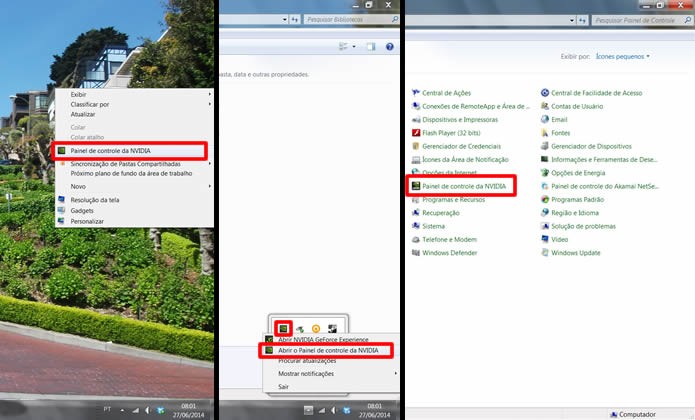Open the Ícones pequenos view dropdown
The width and height of the screenshot is (695, 420).
point(623,56)
